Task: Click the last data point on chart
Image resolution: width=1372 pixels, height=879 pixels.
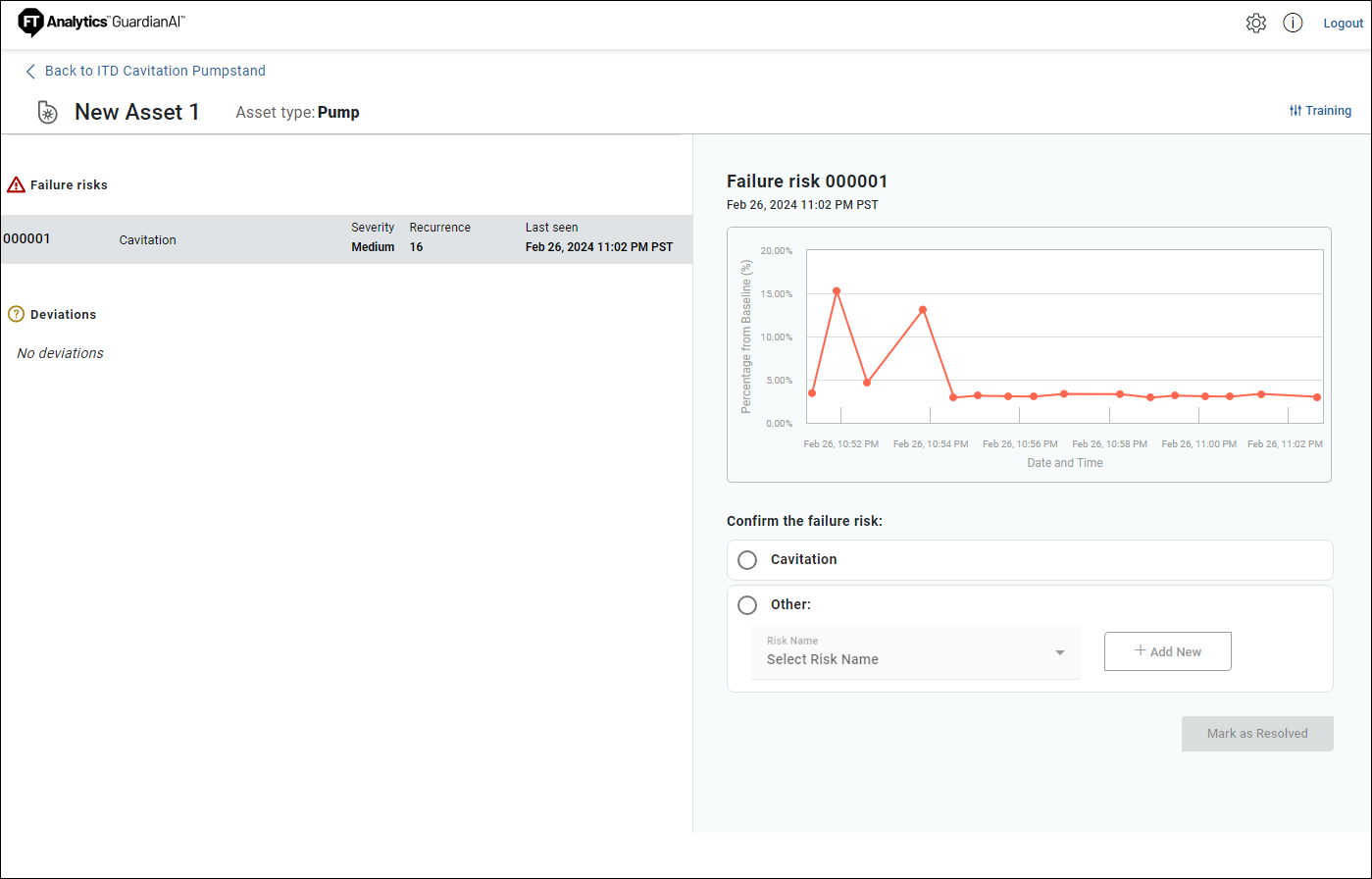Action: click(1317, 397)
